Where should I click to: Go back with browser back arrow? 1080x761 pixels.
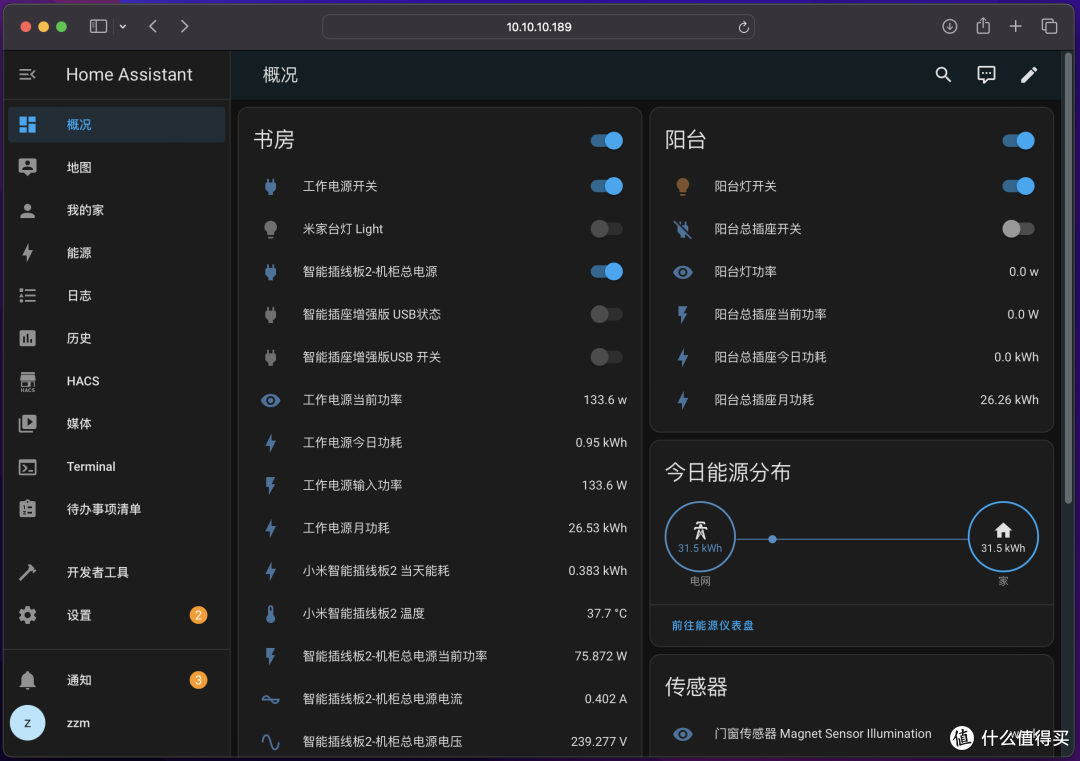153,26
